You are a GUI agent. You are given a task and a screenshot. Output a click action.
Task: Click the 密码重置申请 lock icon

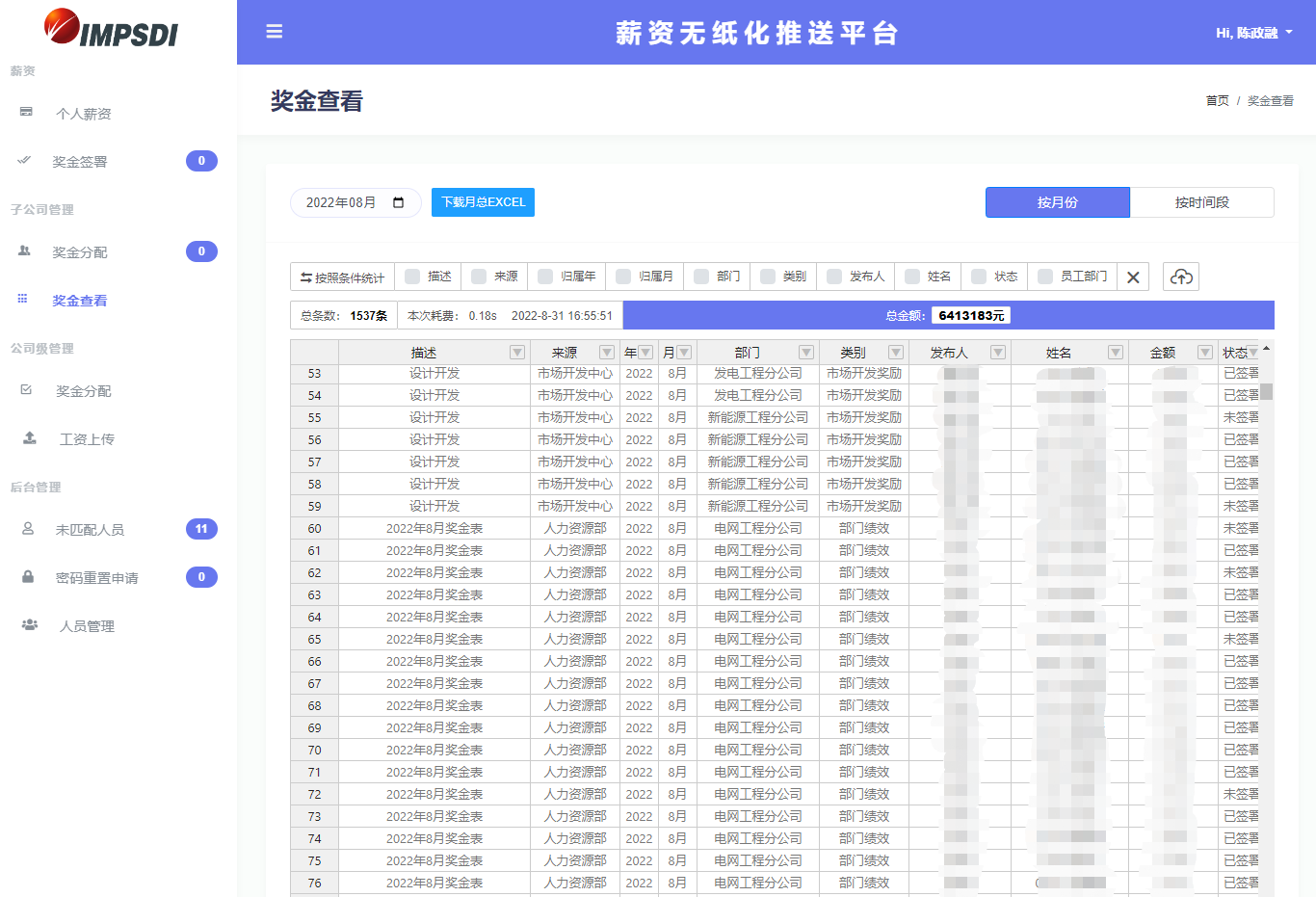[x=28, y=576]
